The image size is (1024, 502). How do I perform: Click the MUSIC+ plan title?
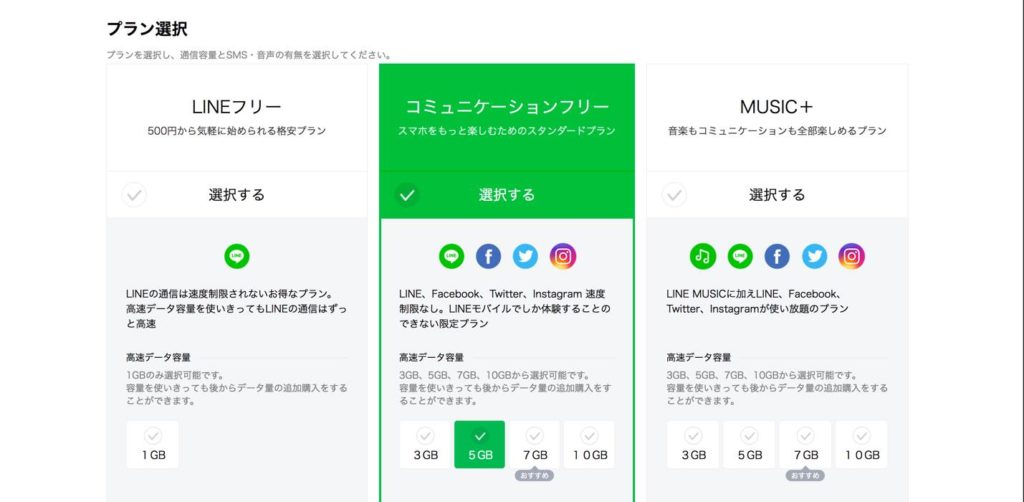(776, 106)
